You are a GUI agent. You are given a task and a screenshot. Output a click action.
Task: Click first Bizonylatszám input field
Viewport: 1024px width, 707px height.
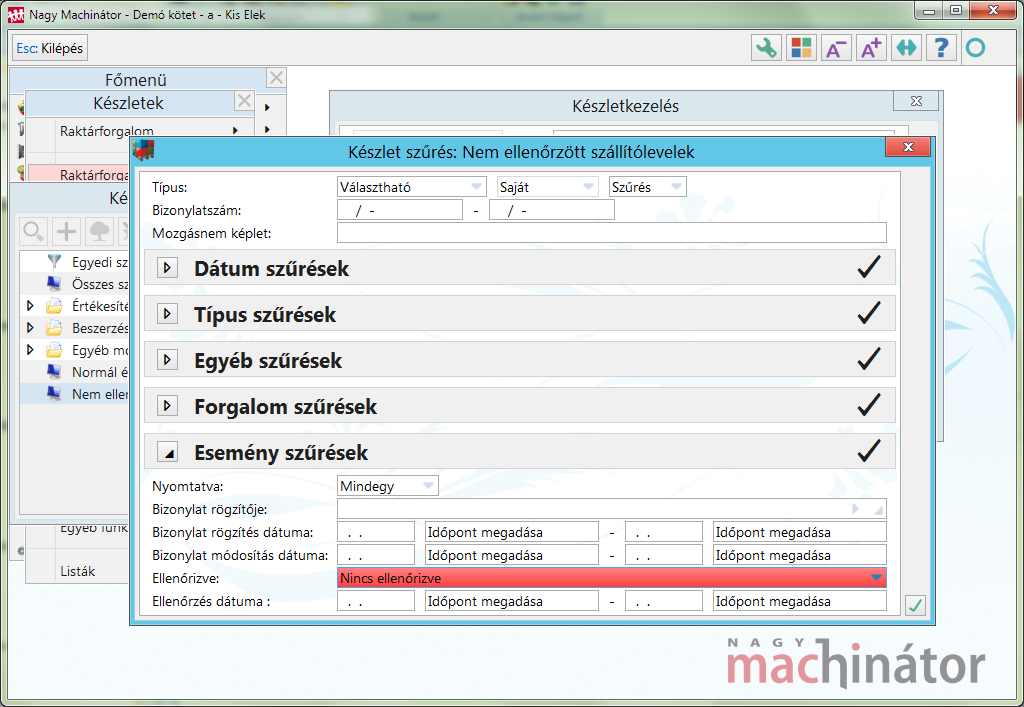click(400, 210)
